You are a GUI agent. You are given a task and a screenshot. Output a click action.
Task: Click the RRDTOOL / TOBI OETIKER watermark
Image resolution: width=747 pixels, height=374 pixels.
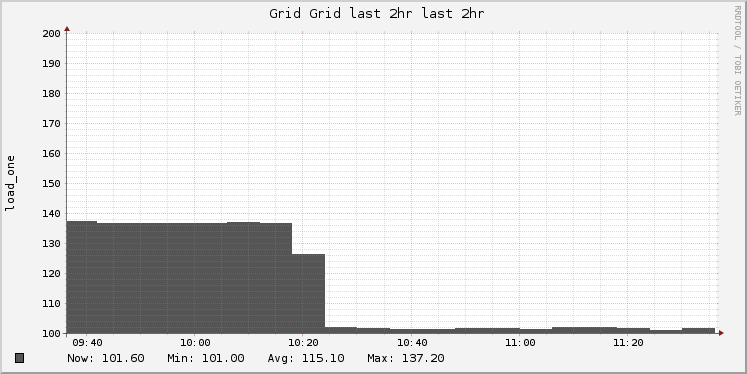point(737,61)
